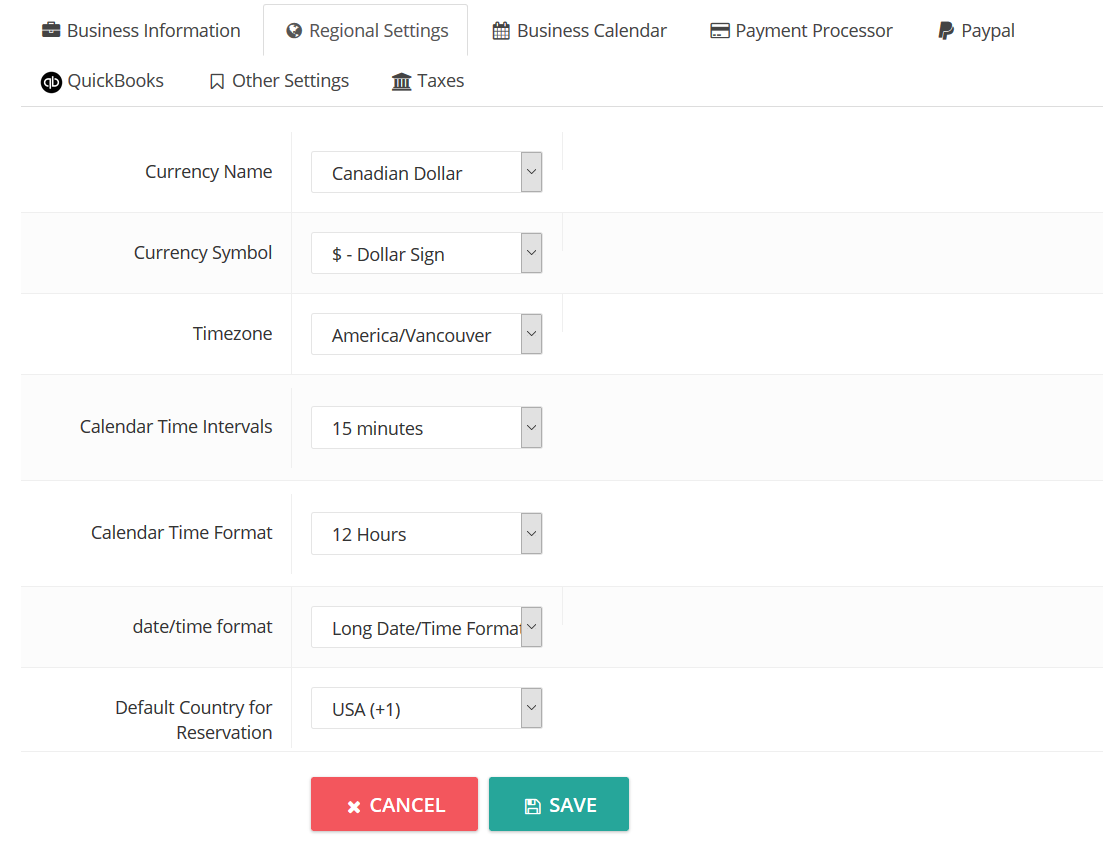Screen dimensions: 1120x846
Task: Expand the date/time format arrow
Action: [x=531, y=627]
